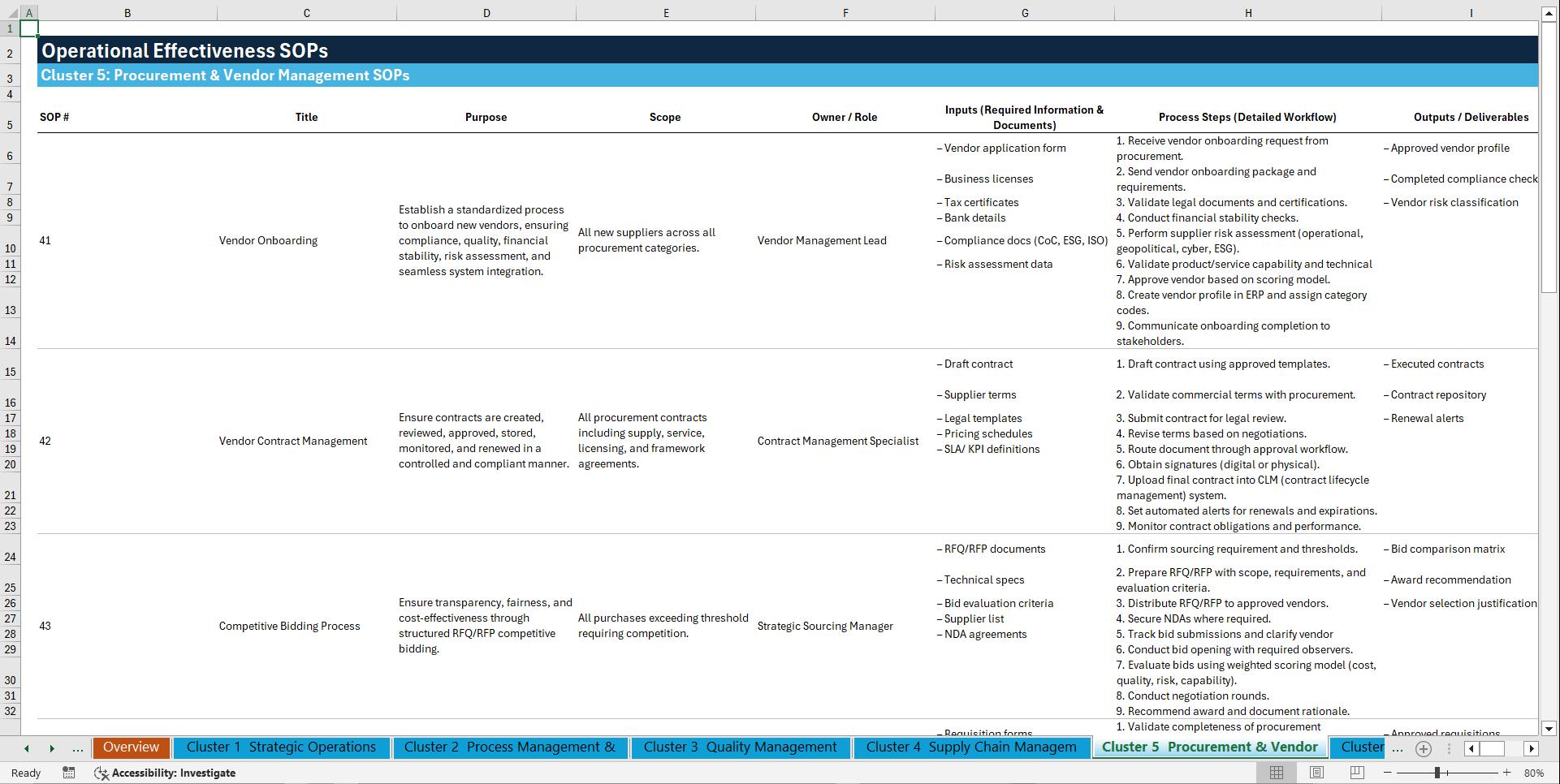Viewport: 1560px width, 784px height.
Task: Switch to the Overview sheet tab
Action: pyautogui.click(x=131, y=747)
